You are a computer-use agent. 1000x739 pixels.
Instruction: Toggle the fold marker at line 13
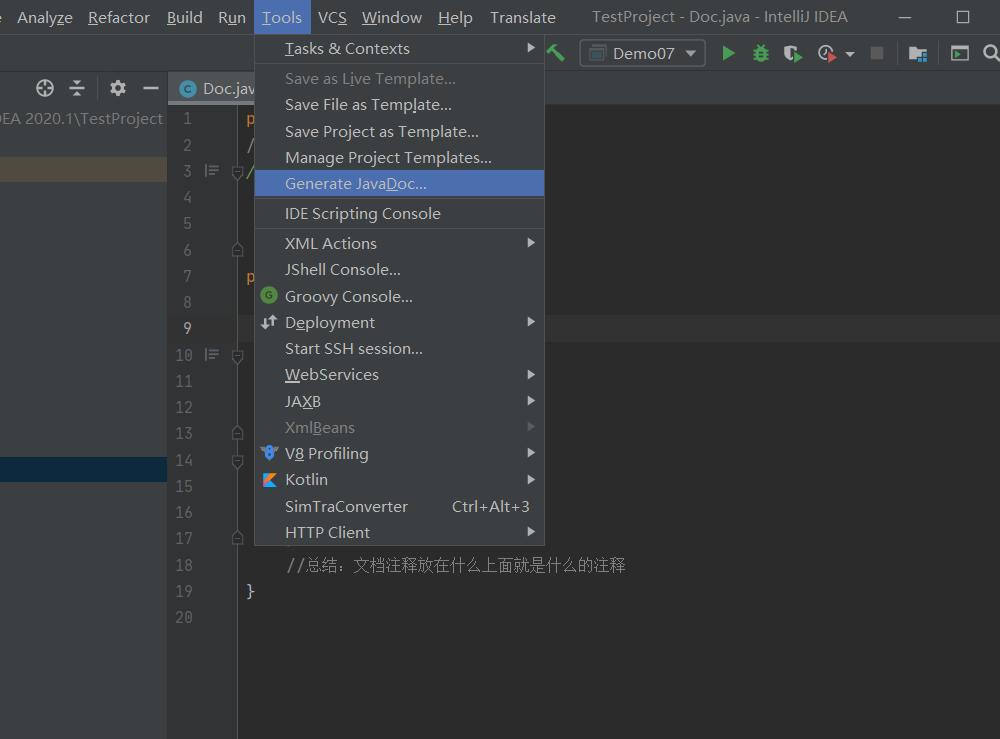click(237, 433)
